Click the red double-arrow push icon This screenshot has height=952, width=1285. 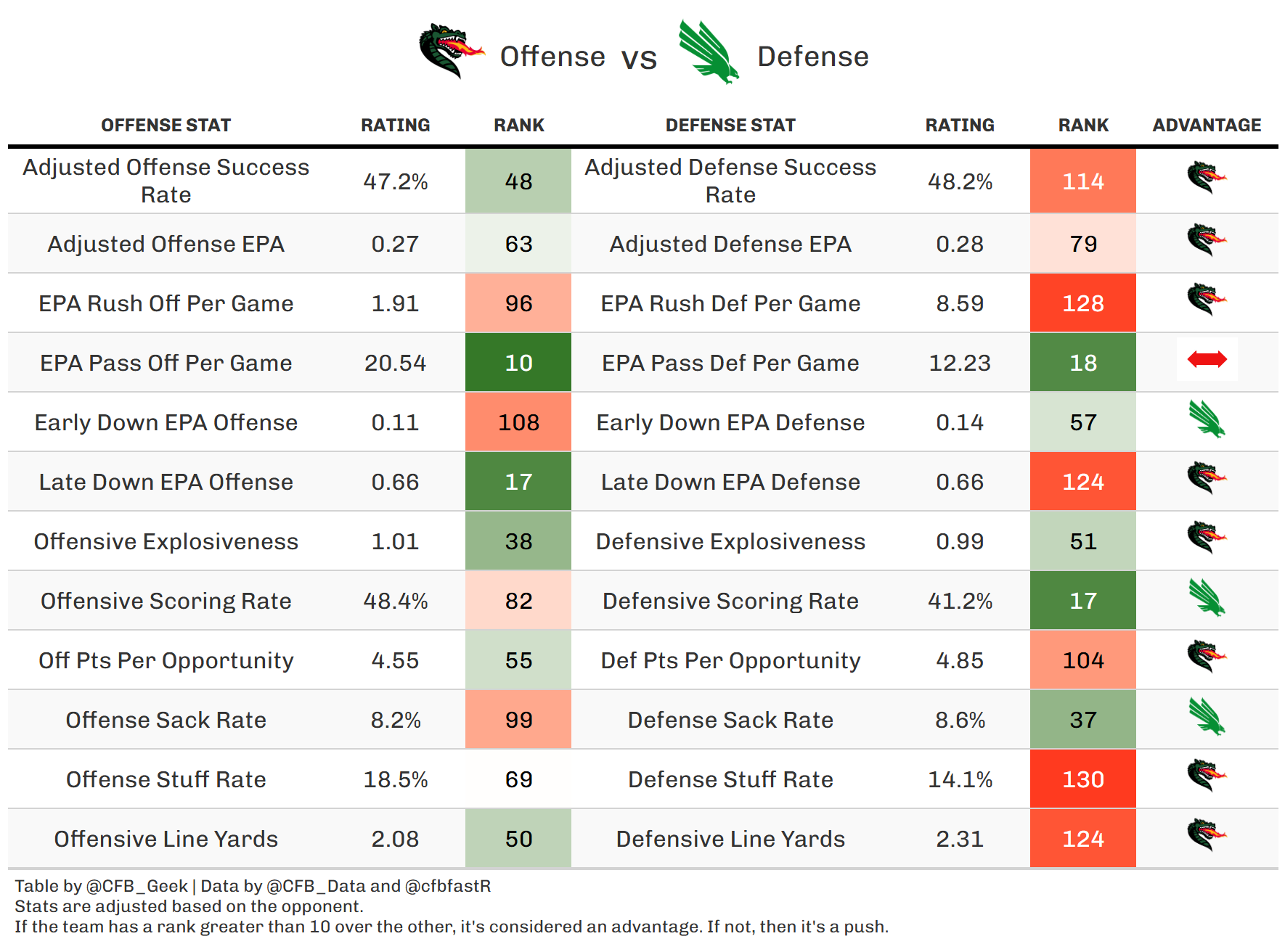point(1207,359)
